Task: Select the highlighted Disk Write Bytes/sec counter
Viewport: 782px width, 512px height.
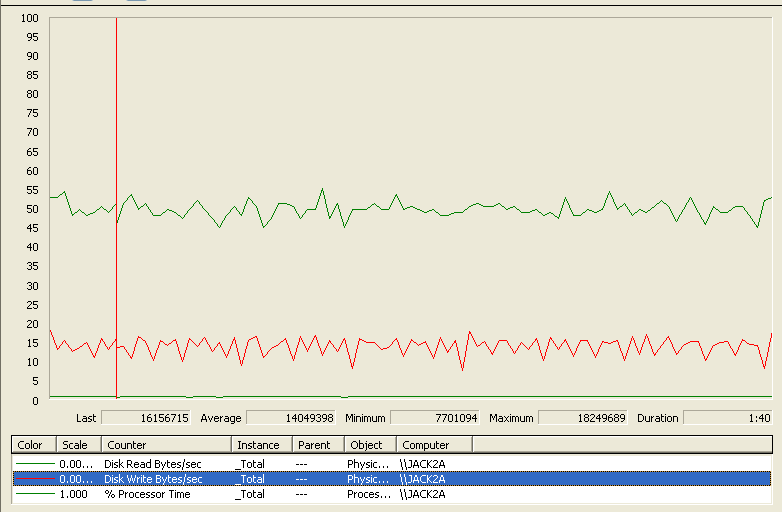Action: click(x=152, y=479)
